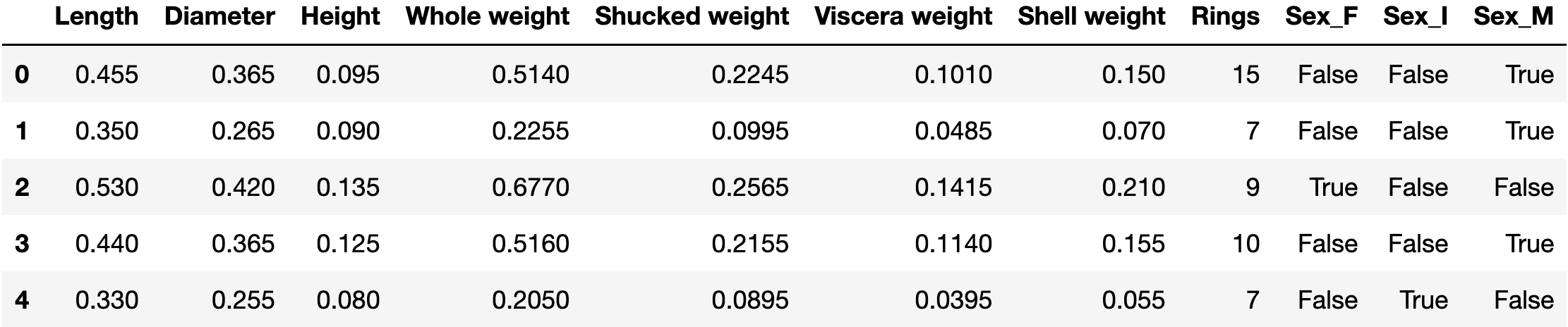
Task: Select Whole weight cell 0.6770
Action: click(x=531, y=187)
